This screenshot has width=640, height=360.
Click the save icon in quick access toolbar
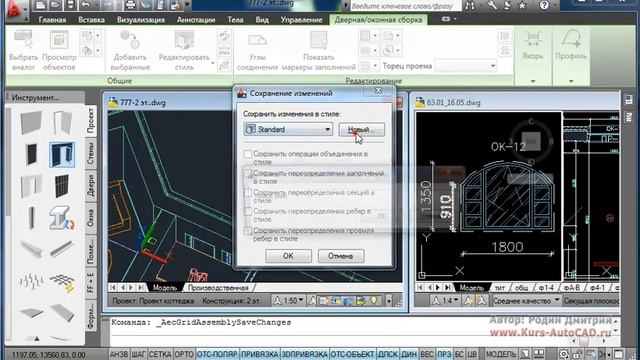pos(71,5)
